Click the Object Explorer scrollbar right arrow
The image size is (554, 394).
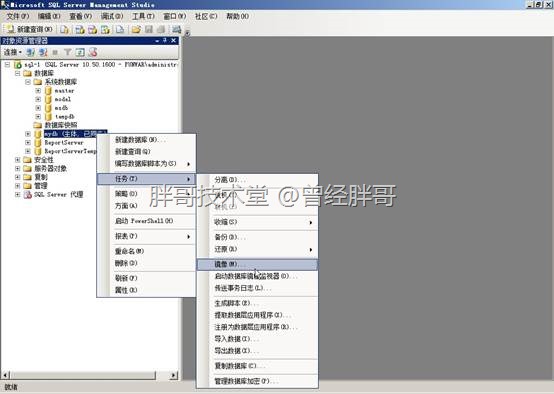pyautogui.click(x=173, y=375)
